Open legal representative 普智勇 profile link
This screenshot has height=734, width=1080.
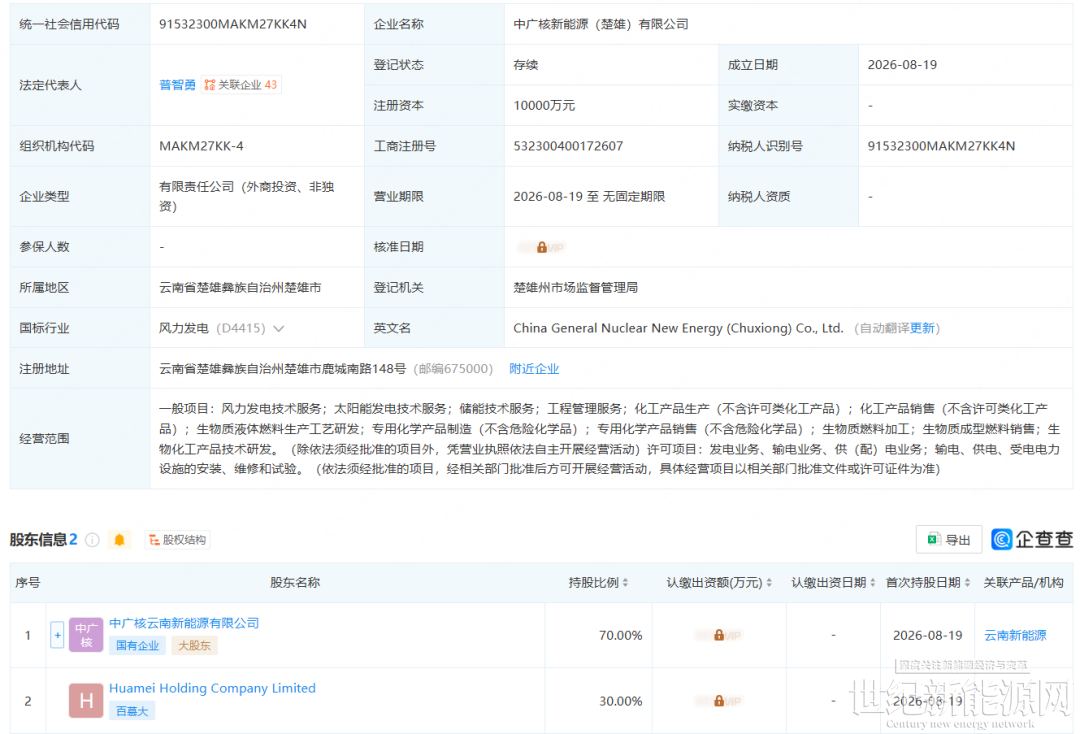point(177,85)
